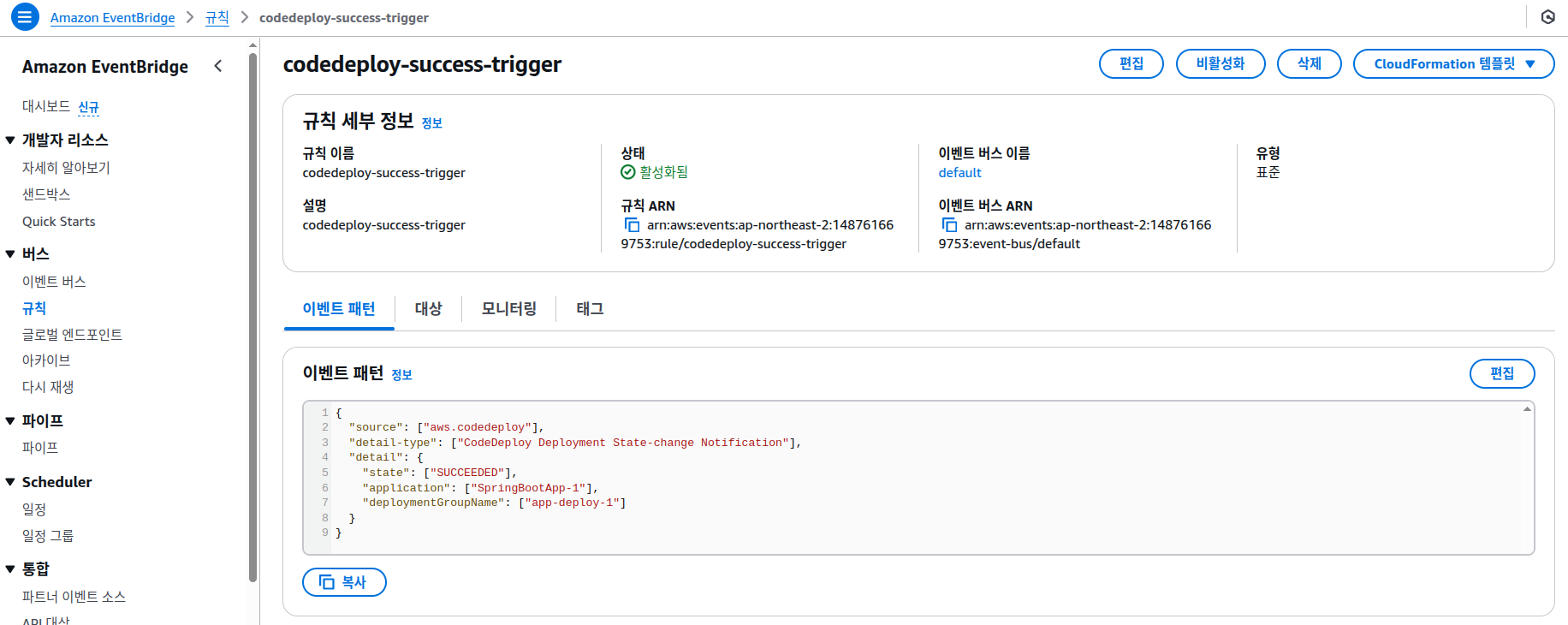Open 파트너 이벤트 소스 in sidebar
Image resolution: width=1568 pixels, height=625 pixels.
[x=74, y=597]
